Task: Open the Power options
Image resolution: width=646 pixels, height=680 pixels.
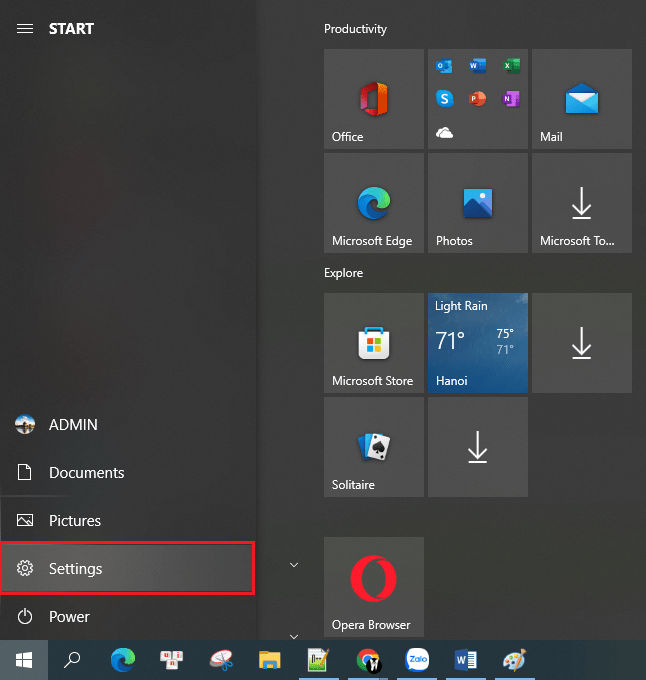Action: [127, 616]
